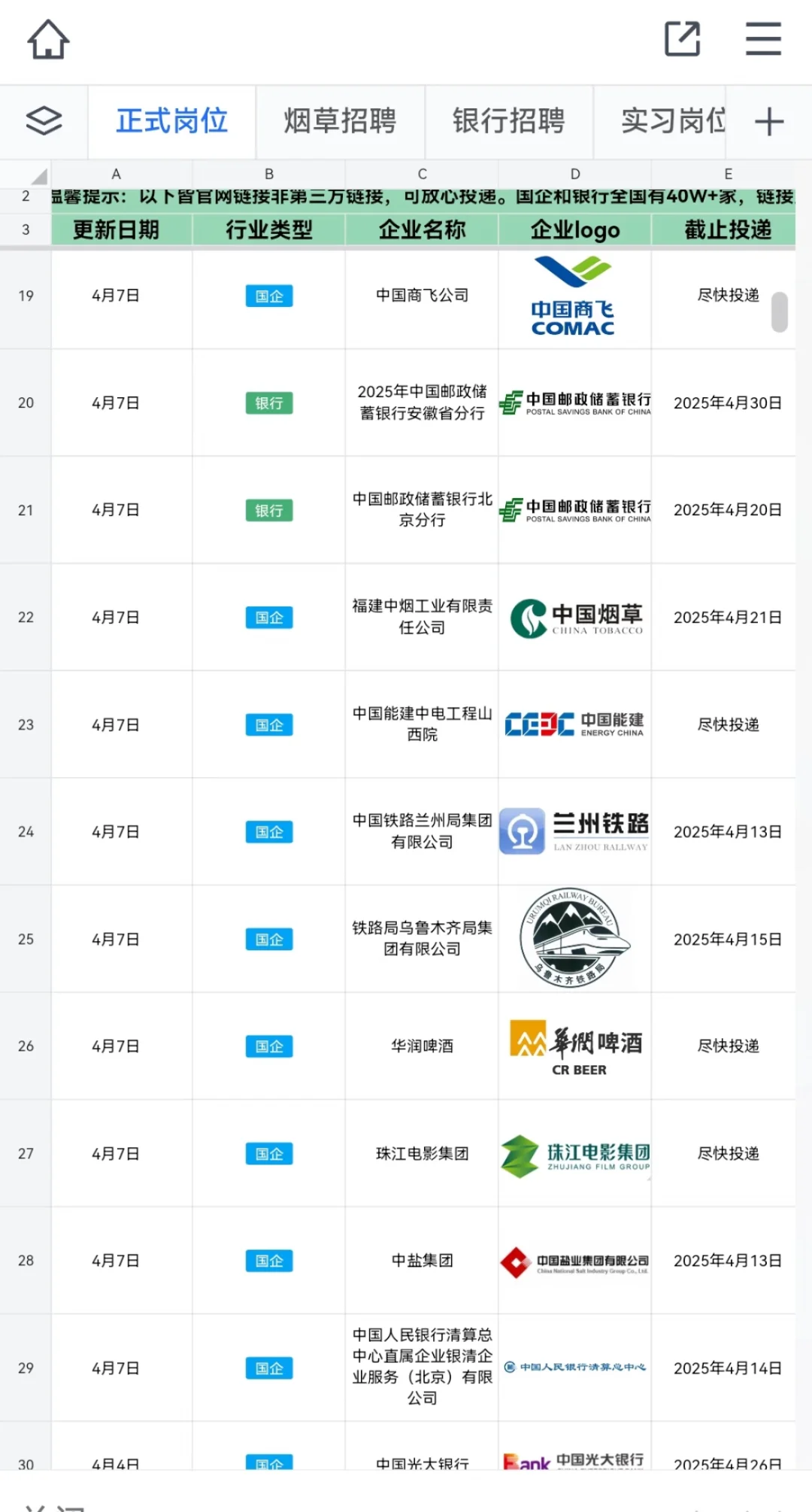
Task: Select column E header
Action: coord(728,174)
